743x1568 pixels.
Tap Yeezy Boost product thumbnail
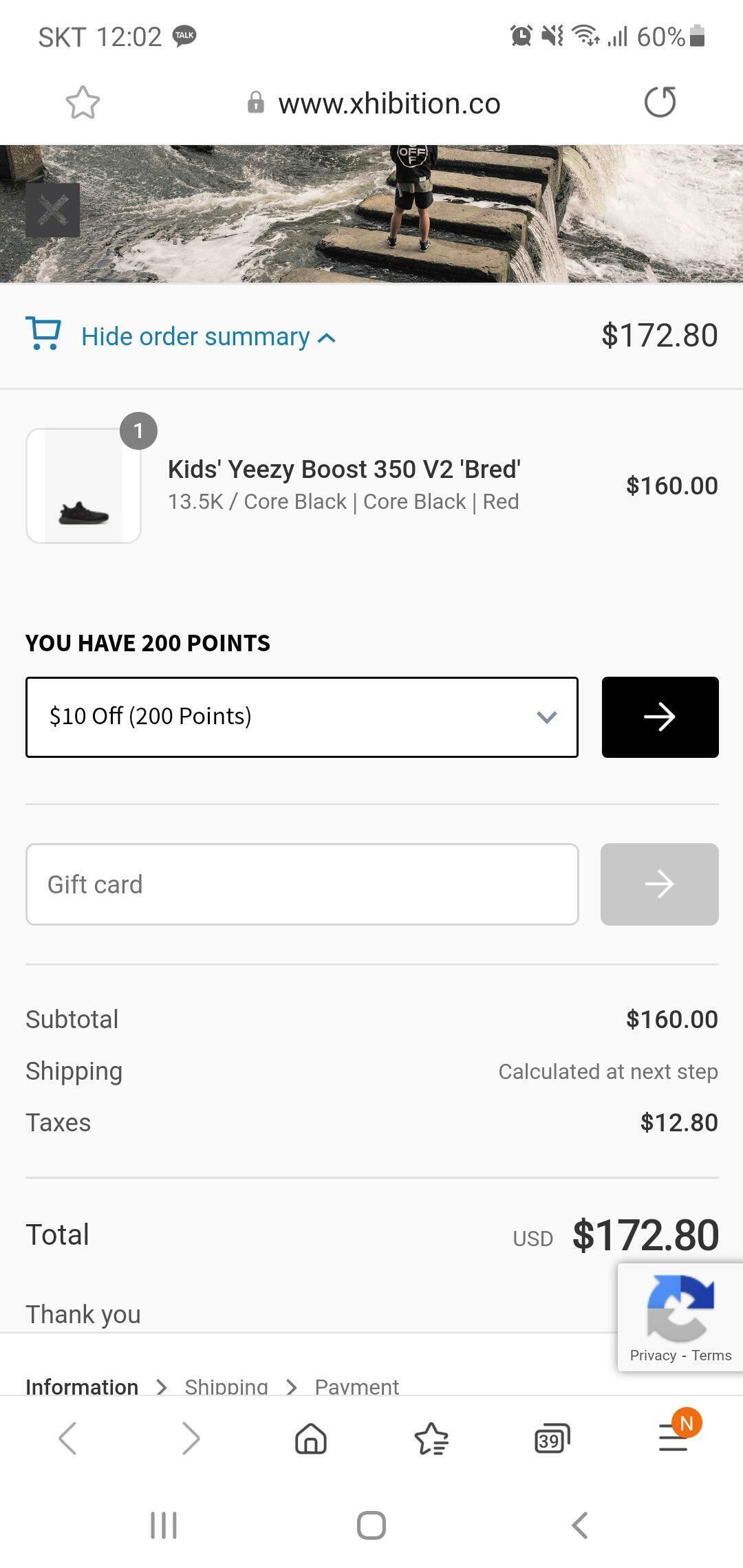coord(83,486)
